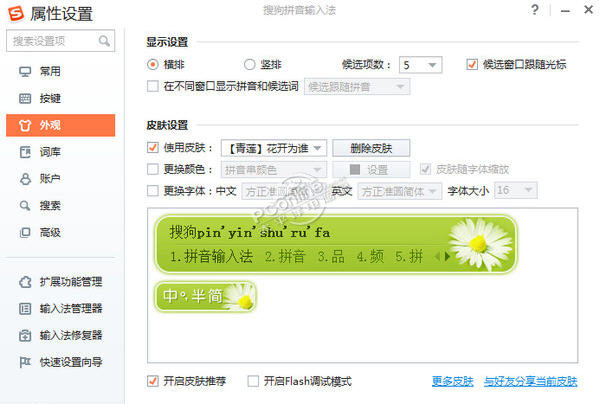
Task: Start the 快速设置向导
Action: (x=60, y=362)
